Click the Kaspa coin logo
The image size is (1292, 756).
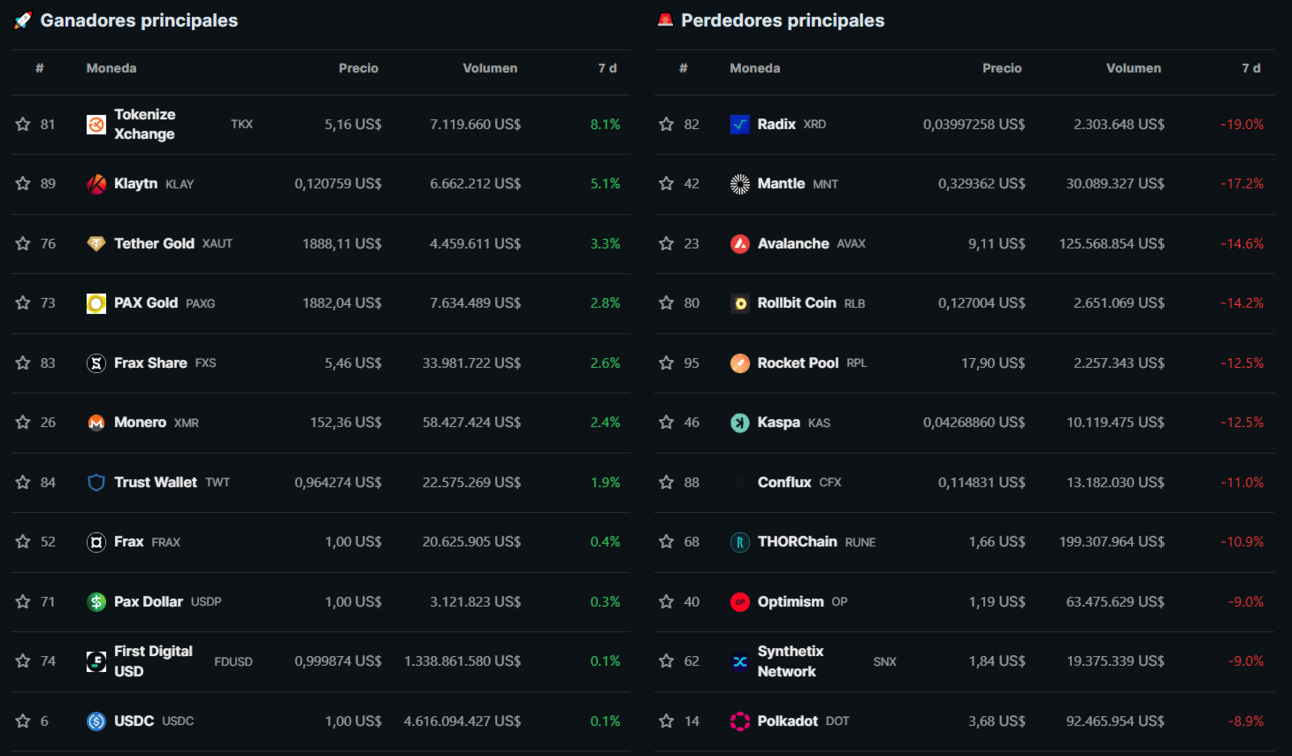(740, 423)
